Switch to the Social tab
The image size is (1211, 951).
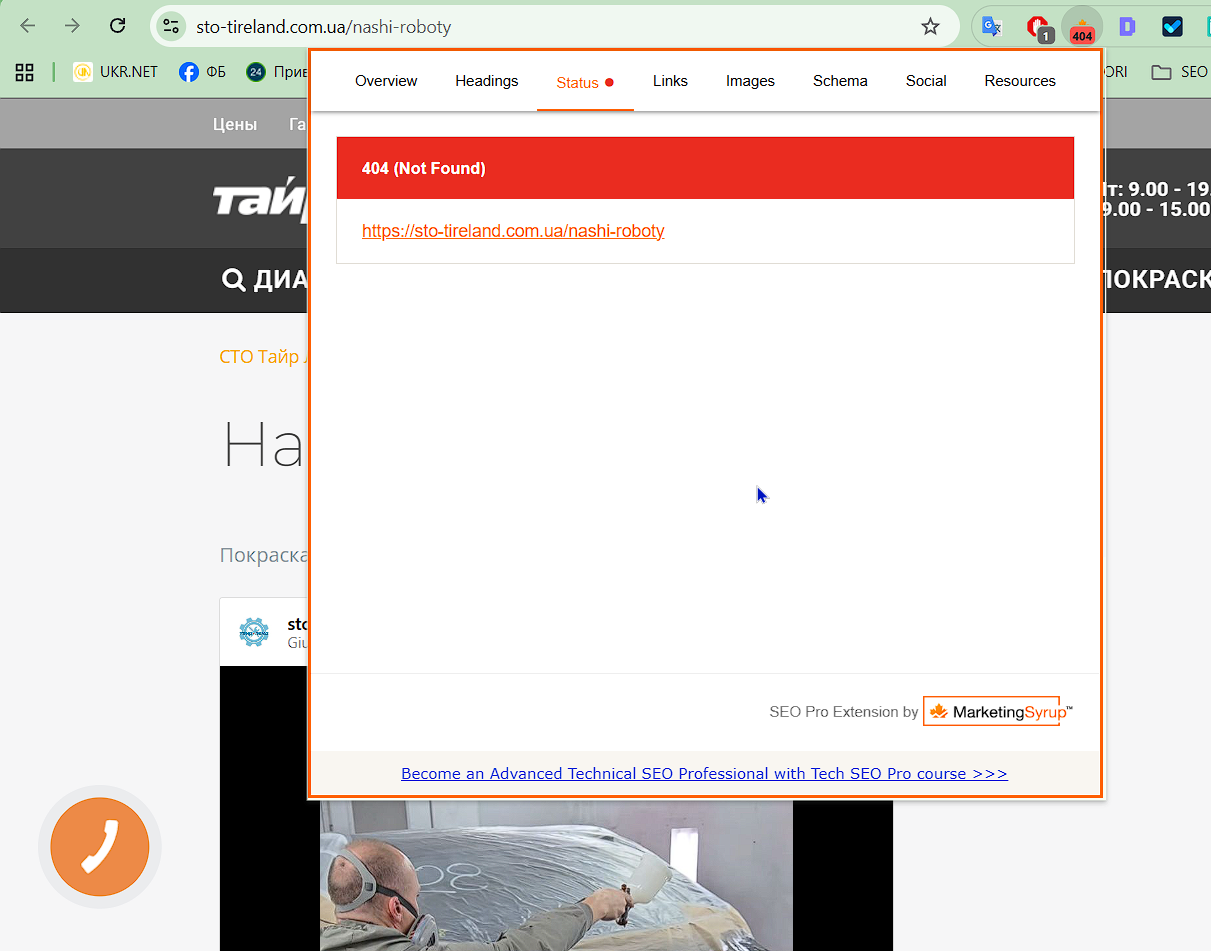(926, 81)
